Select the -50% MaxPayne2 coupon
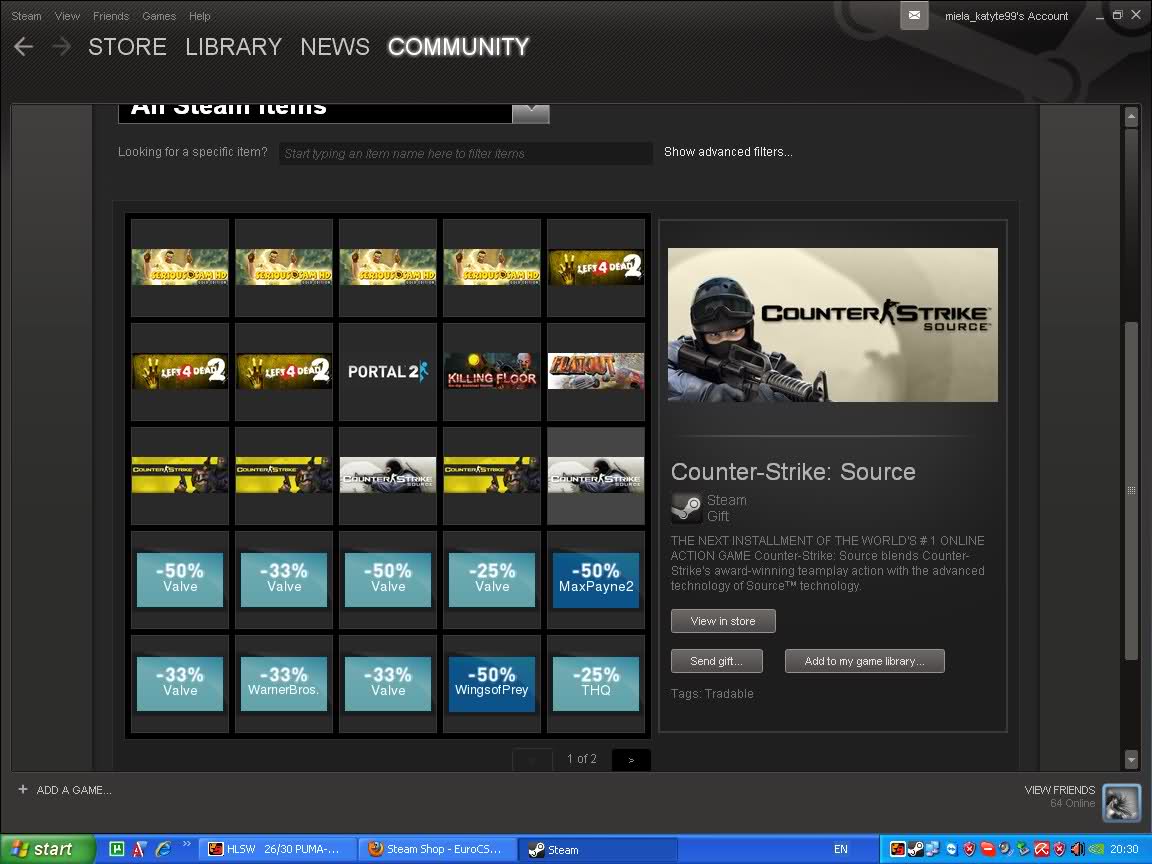The image size is (1152, 864). 596,580
